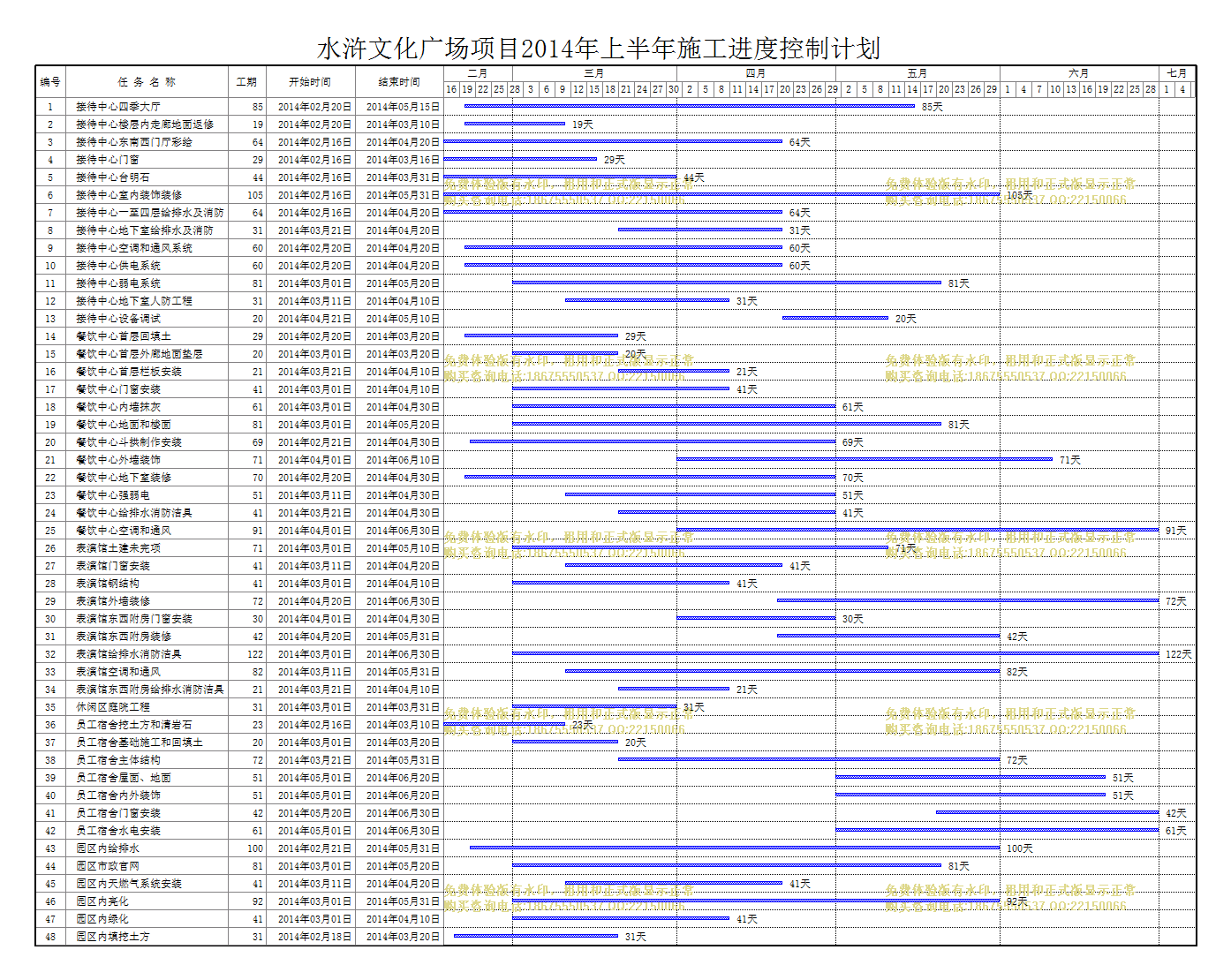
Task: Select the 开始时间 column header
Action: tap(310, 81)
